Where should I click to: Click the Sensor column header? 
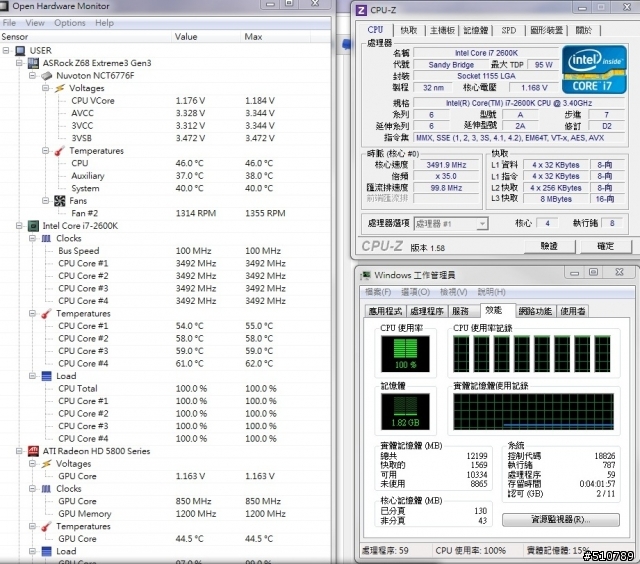coord(85,37)
